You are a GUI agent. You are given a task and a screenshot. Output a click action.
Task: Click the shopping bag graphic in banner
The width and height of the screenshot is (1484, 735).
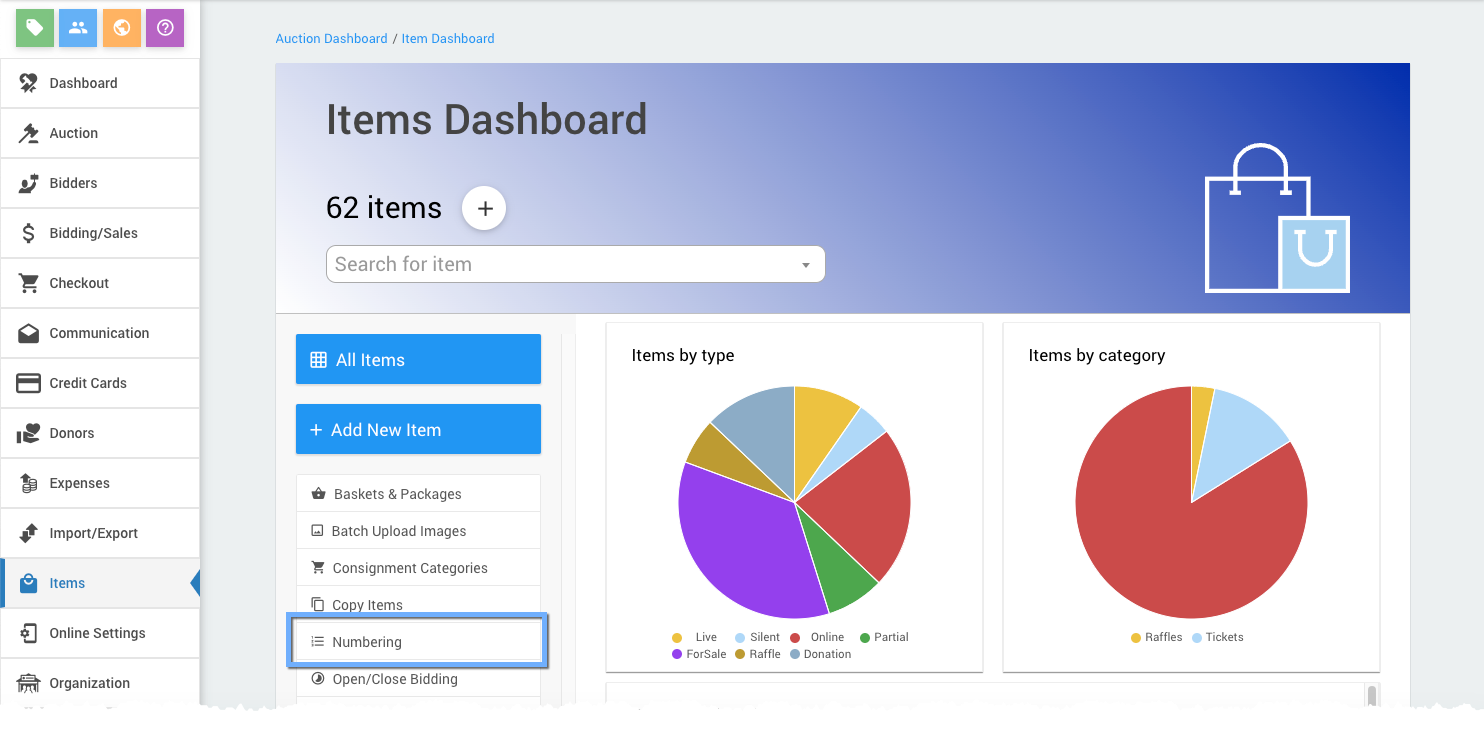coord(1276,222)
